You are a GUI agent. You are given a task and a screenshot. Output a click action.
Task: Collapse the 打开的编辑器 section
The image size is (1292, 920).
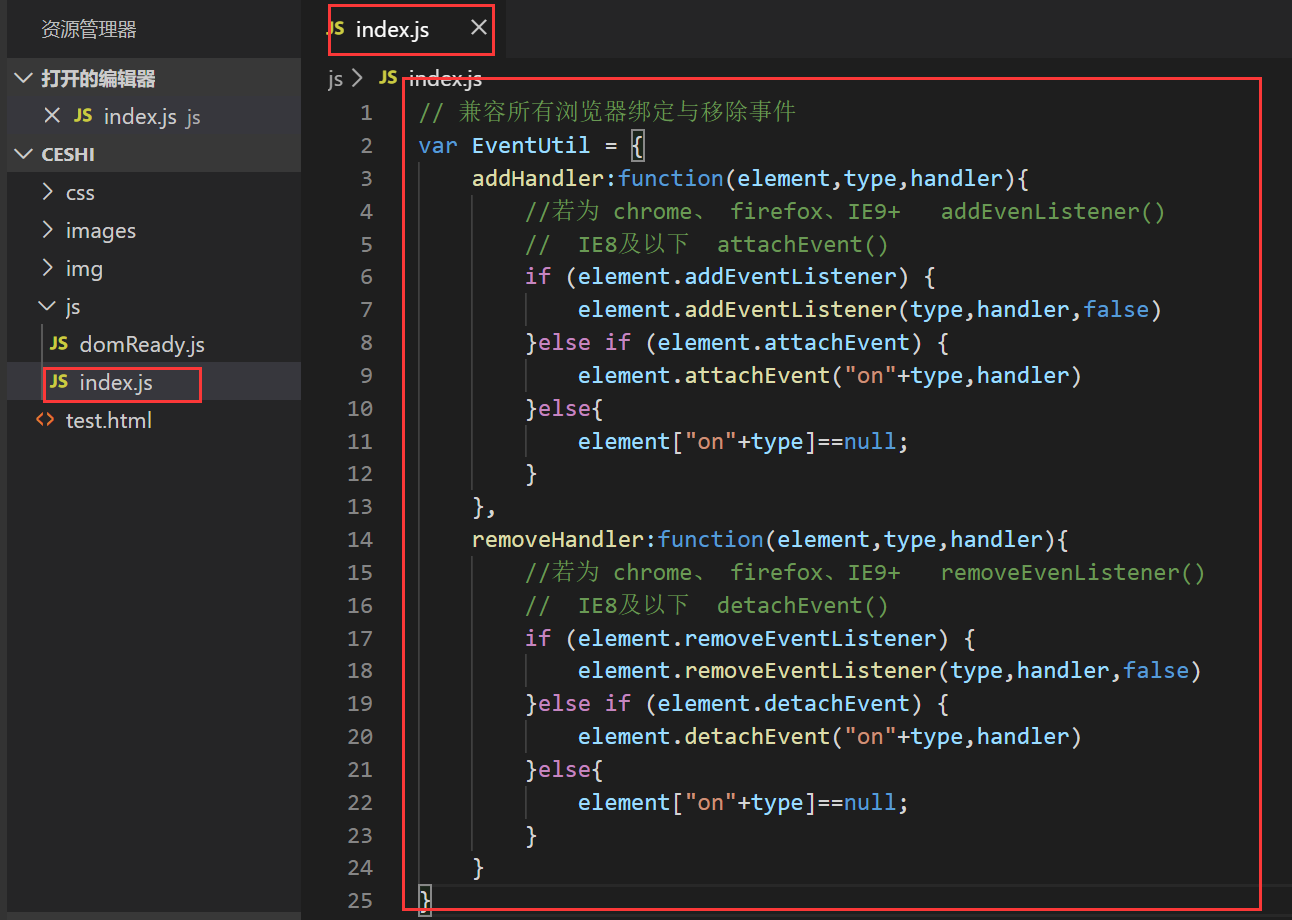pos(22,79)
